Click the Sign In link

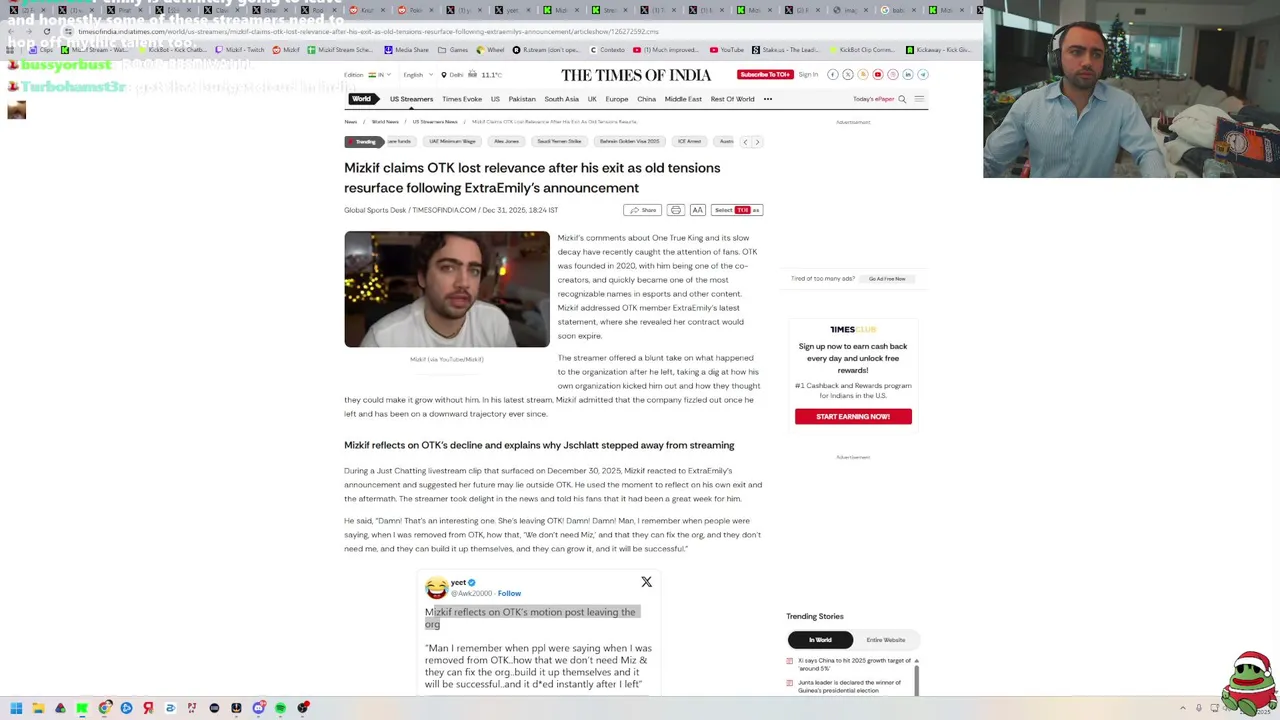(x=808, y=75)
